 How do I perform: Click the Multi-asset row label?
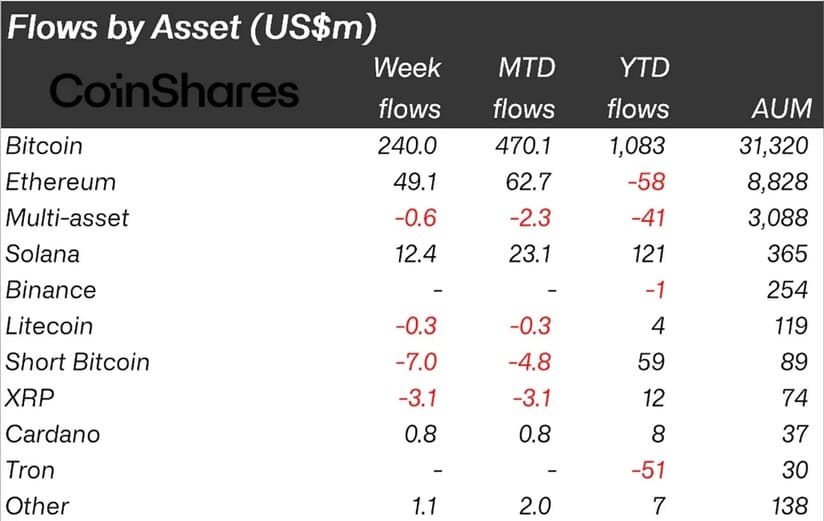pos(67,218)
